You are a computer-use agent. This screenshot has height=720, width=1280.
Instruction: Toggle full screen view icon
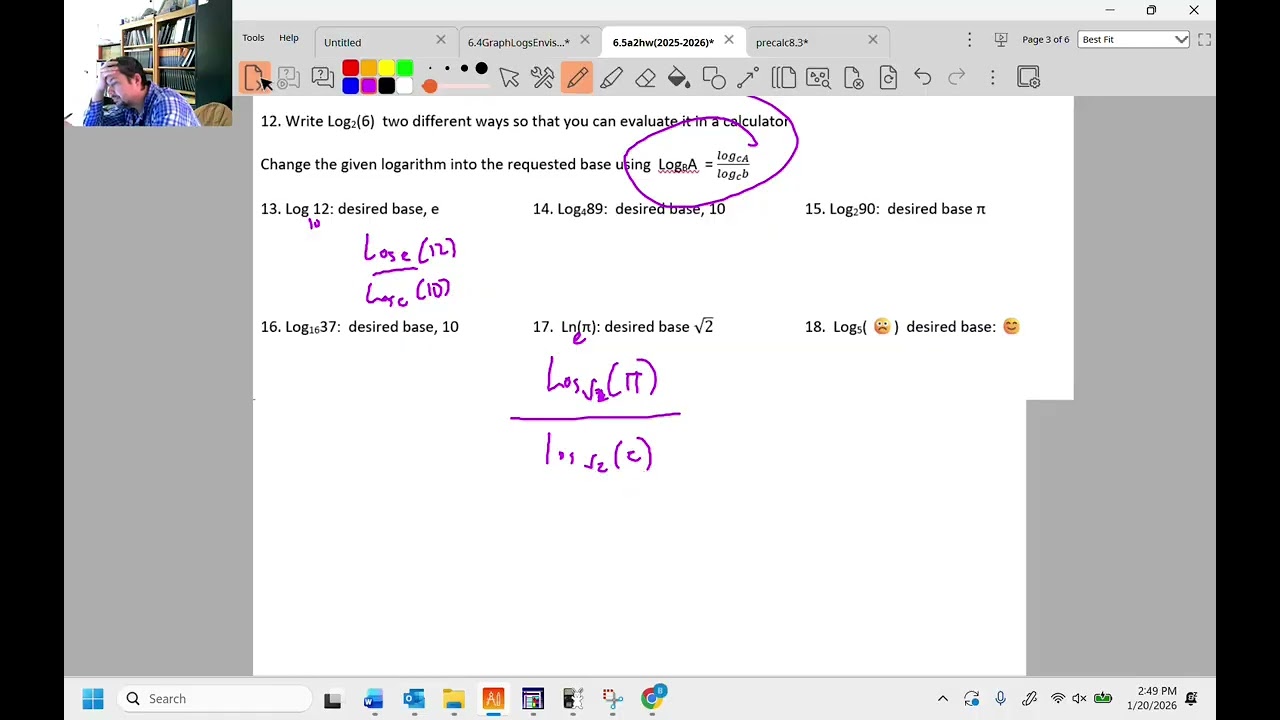(x=1204, y=39)
